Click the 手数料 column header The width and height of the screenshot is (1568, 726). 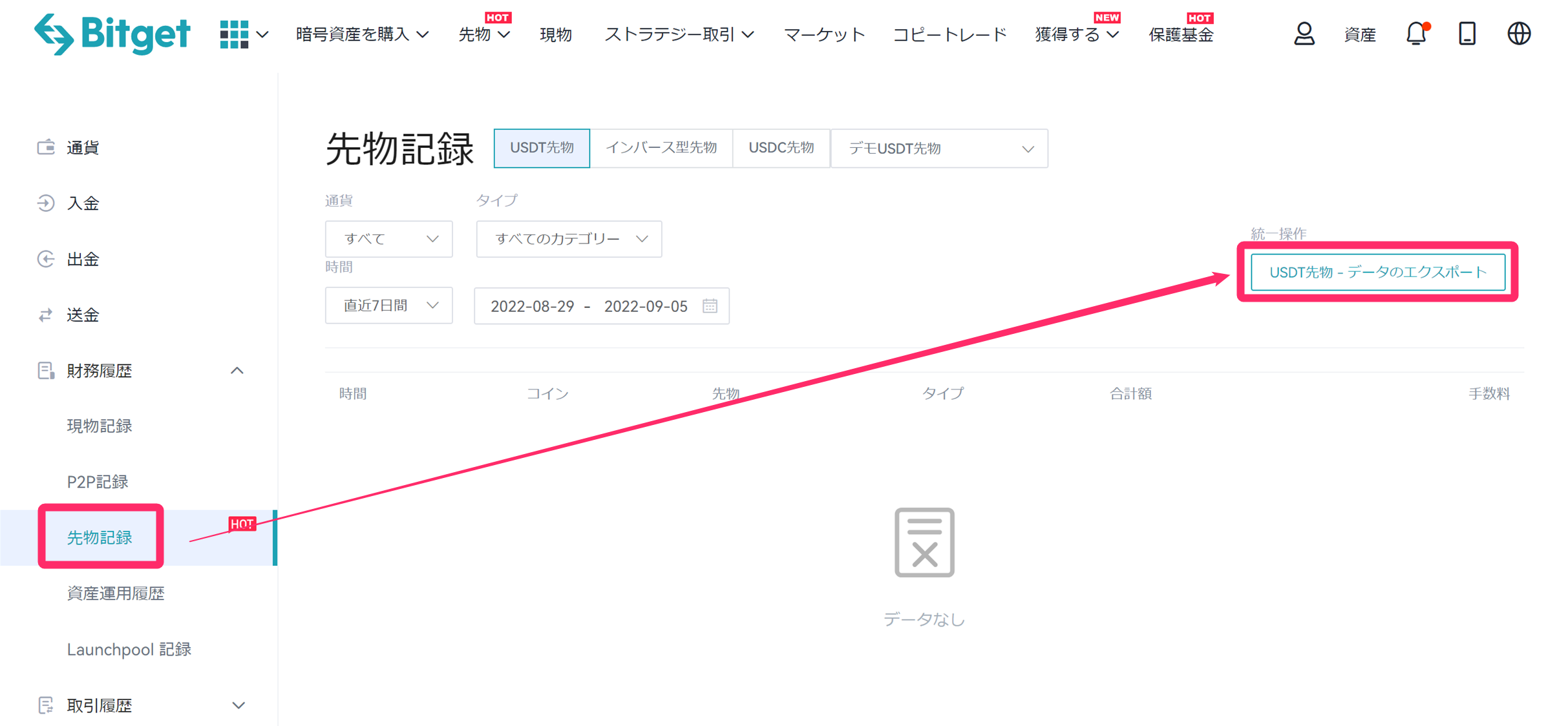point(1489,393)
